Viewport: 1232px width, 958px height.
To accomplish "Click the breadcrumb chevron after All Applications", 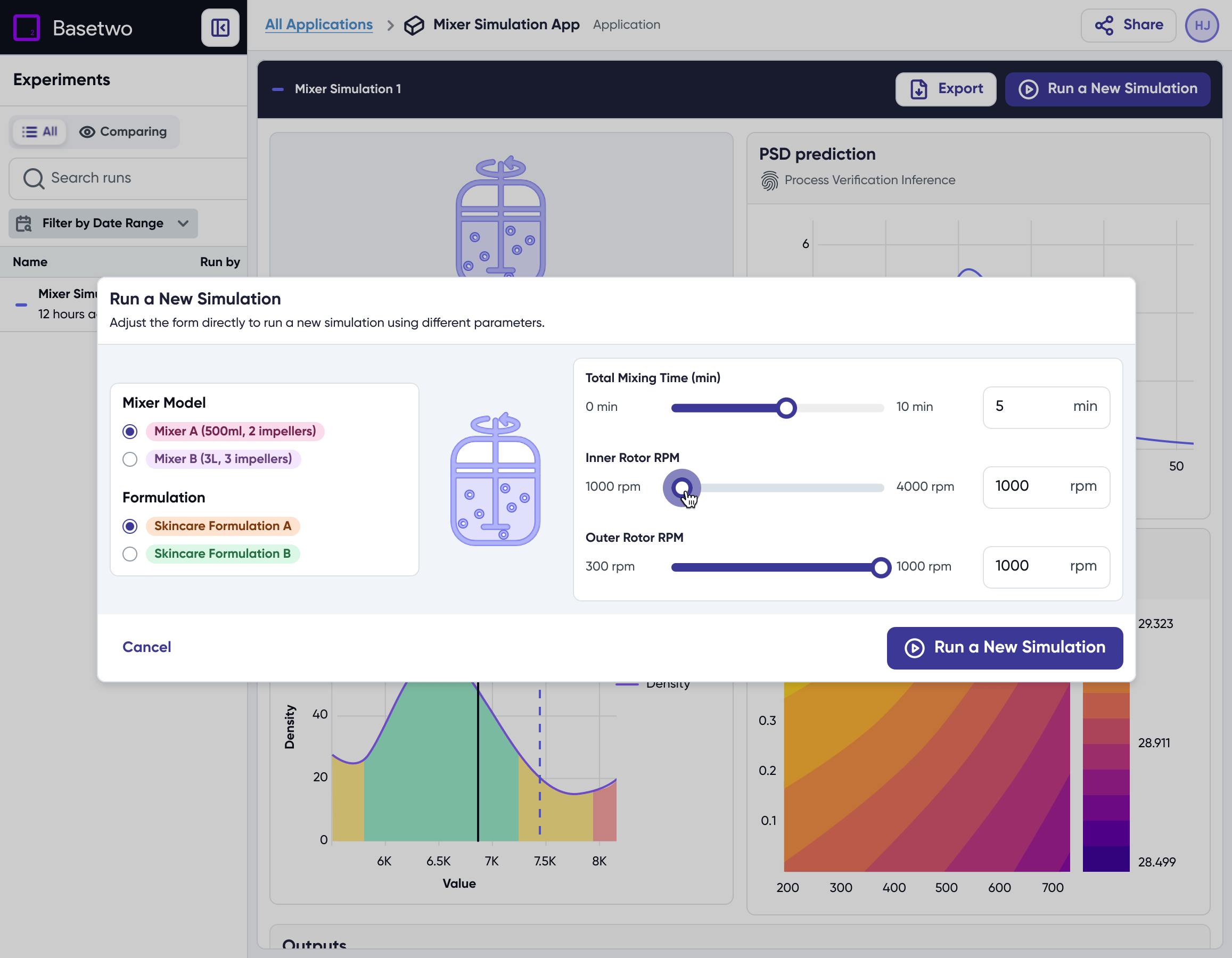I will pos(390,26).
